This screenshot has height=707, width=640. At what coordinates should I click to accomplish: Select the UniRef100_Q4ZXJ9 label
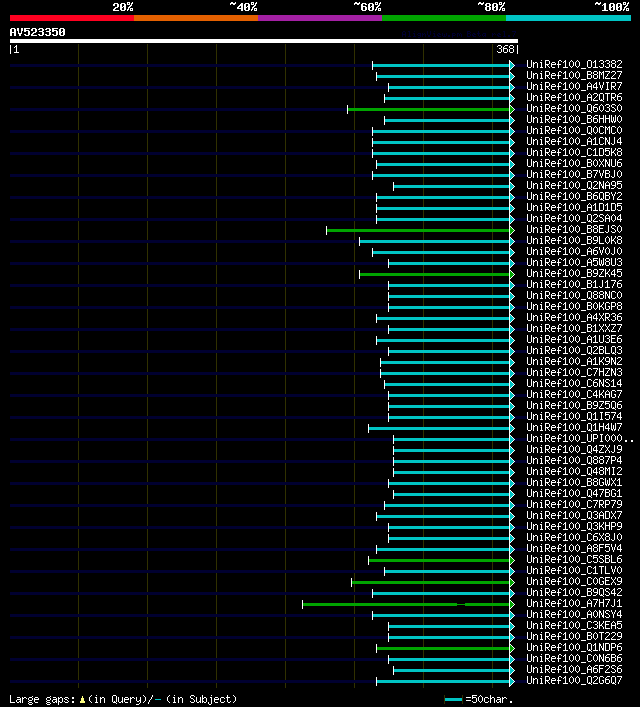coord(574,449)
